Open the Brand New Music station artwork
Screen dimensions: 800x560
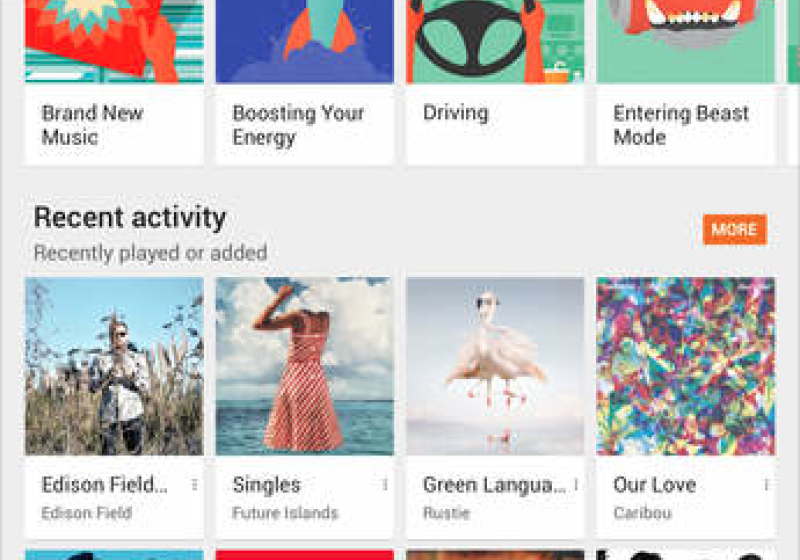pyautogui.click(x=114, y=42)
